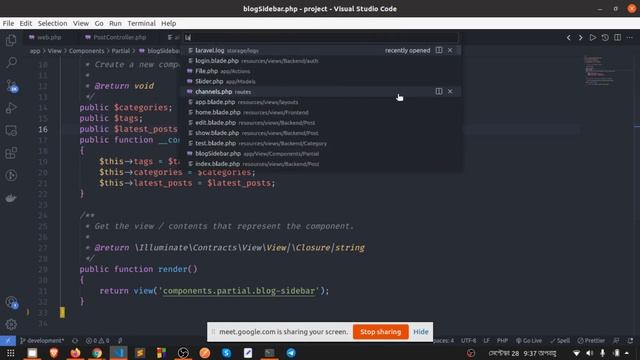
Task: Go back with the left arrow in the editor toolbar
Action: point(569,38)
